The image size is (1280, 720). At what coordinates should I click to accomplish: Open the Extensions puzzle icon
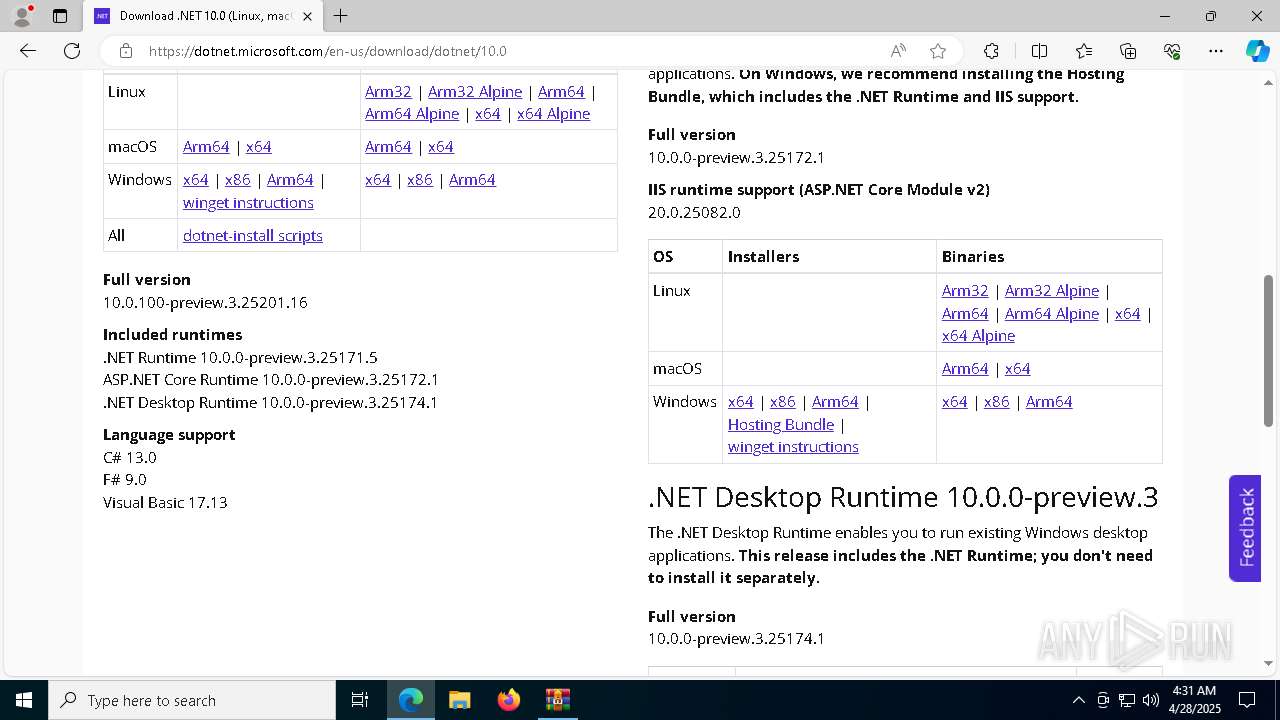tap(991, 51)
